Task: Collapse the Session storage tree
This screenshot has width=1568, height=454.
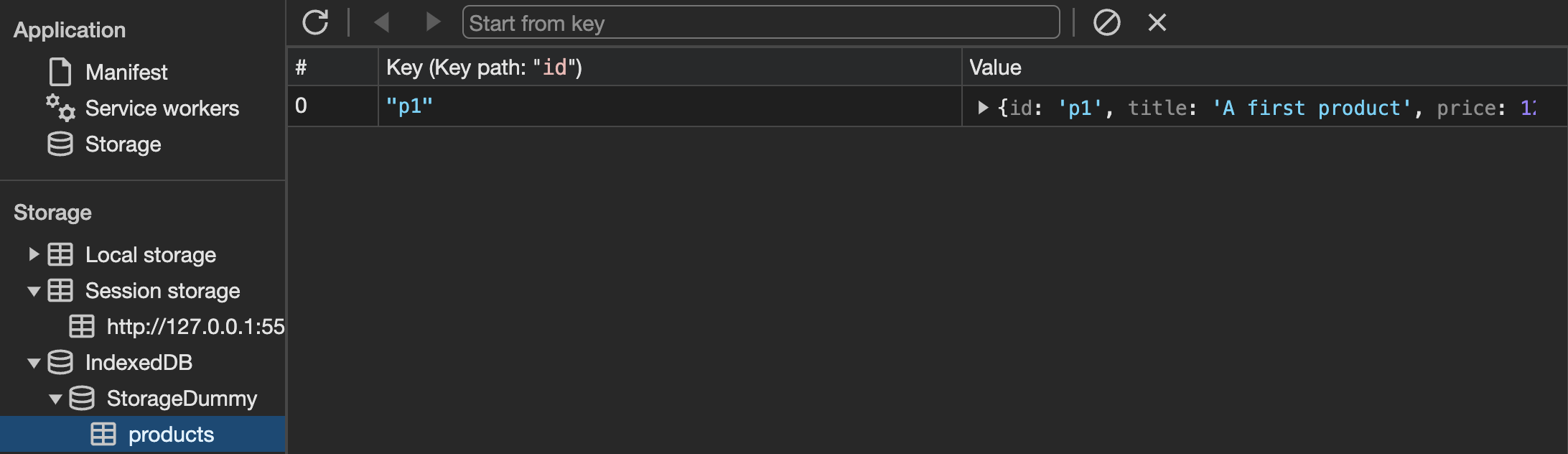Action: (32, 290)
